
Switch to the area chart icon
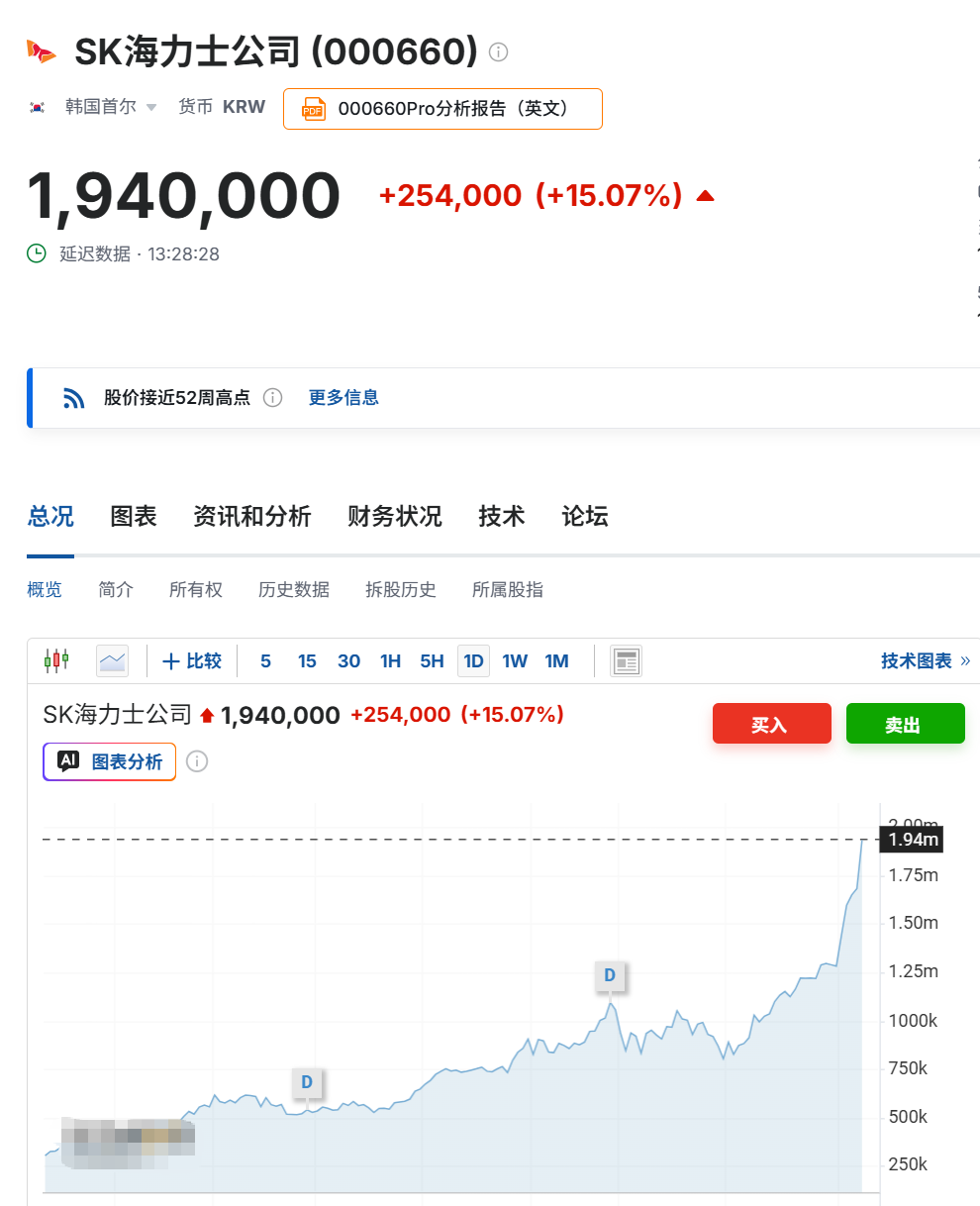pyautogui.click(x=112, y=660)
